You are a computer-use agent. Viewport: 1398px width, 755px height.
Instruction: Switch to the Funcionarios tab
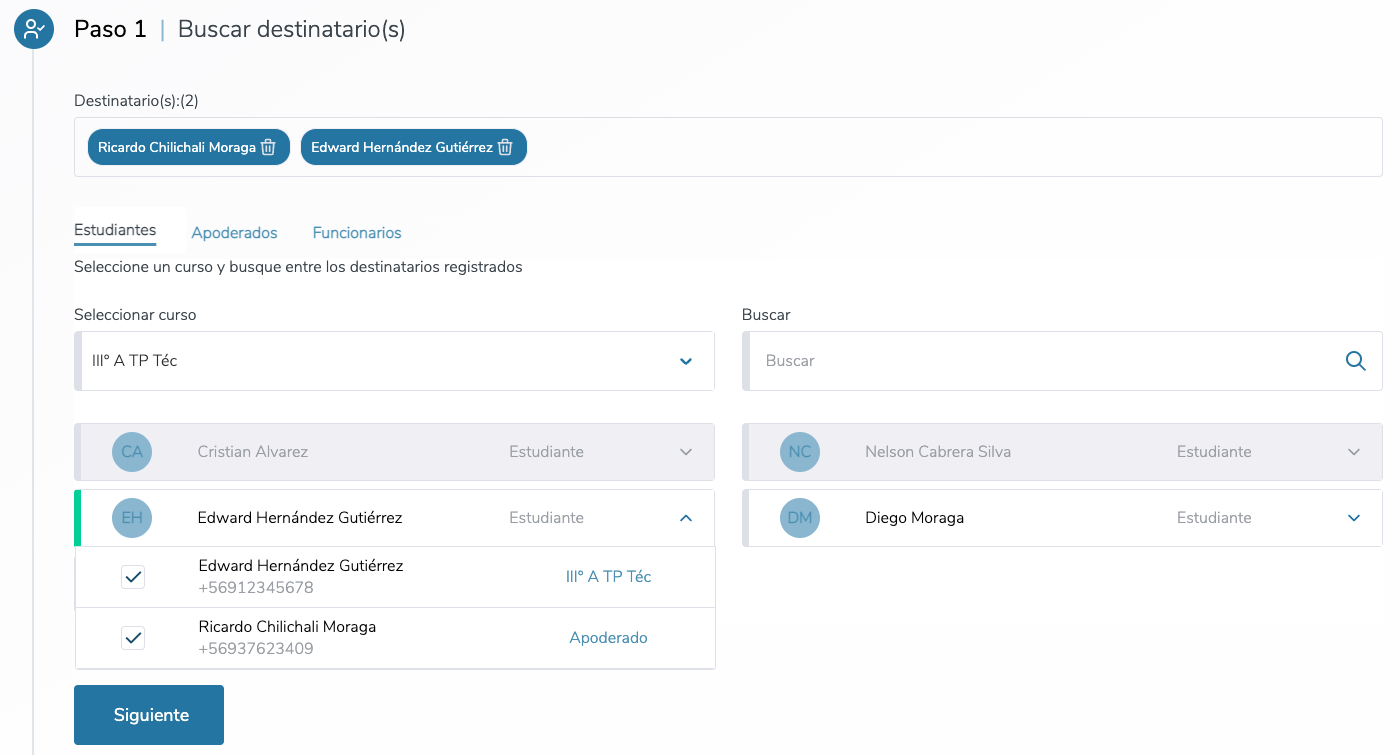tap(357, 233)
